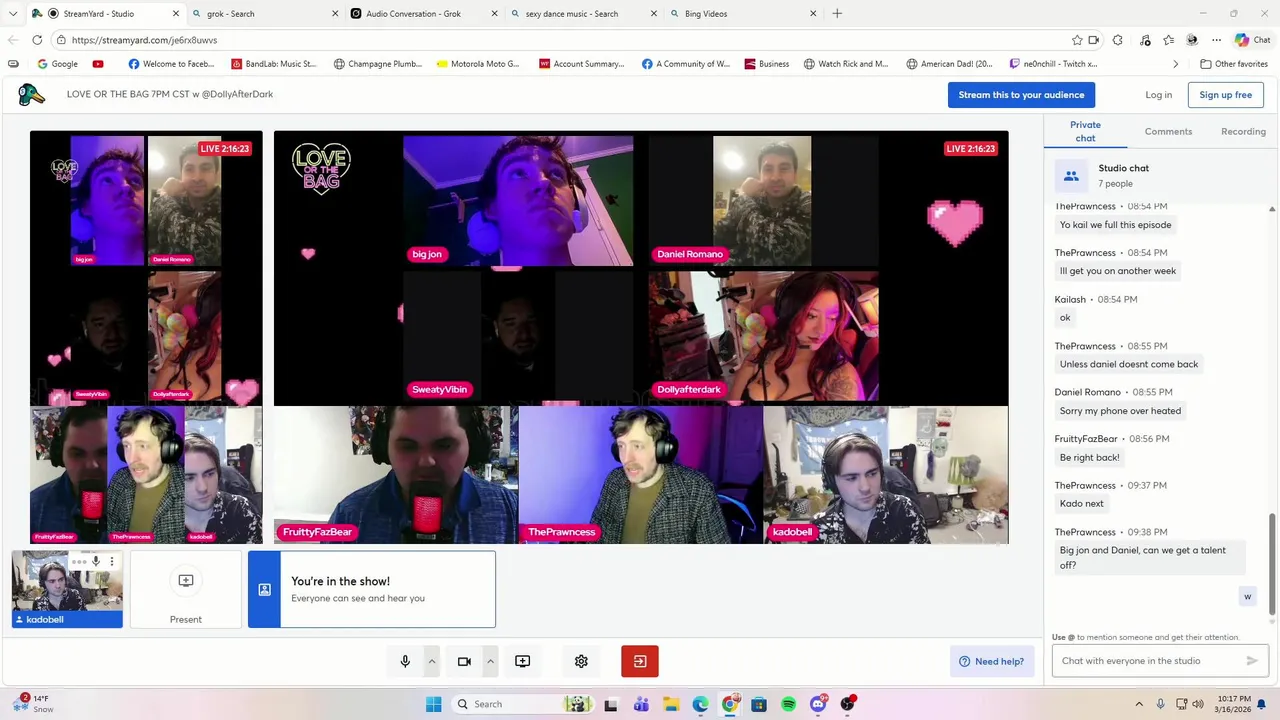Click Stream this to your audience button
This screenshot has width=1280, height=720.
click(1021, 95)
